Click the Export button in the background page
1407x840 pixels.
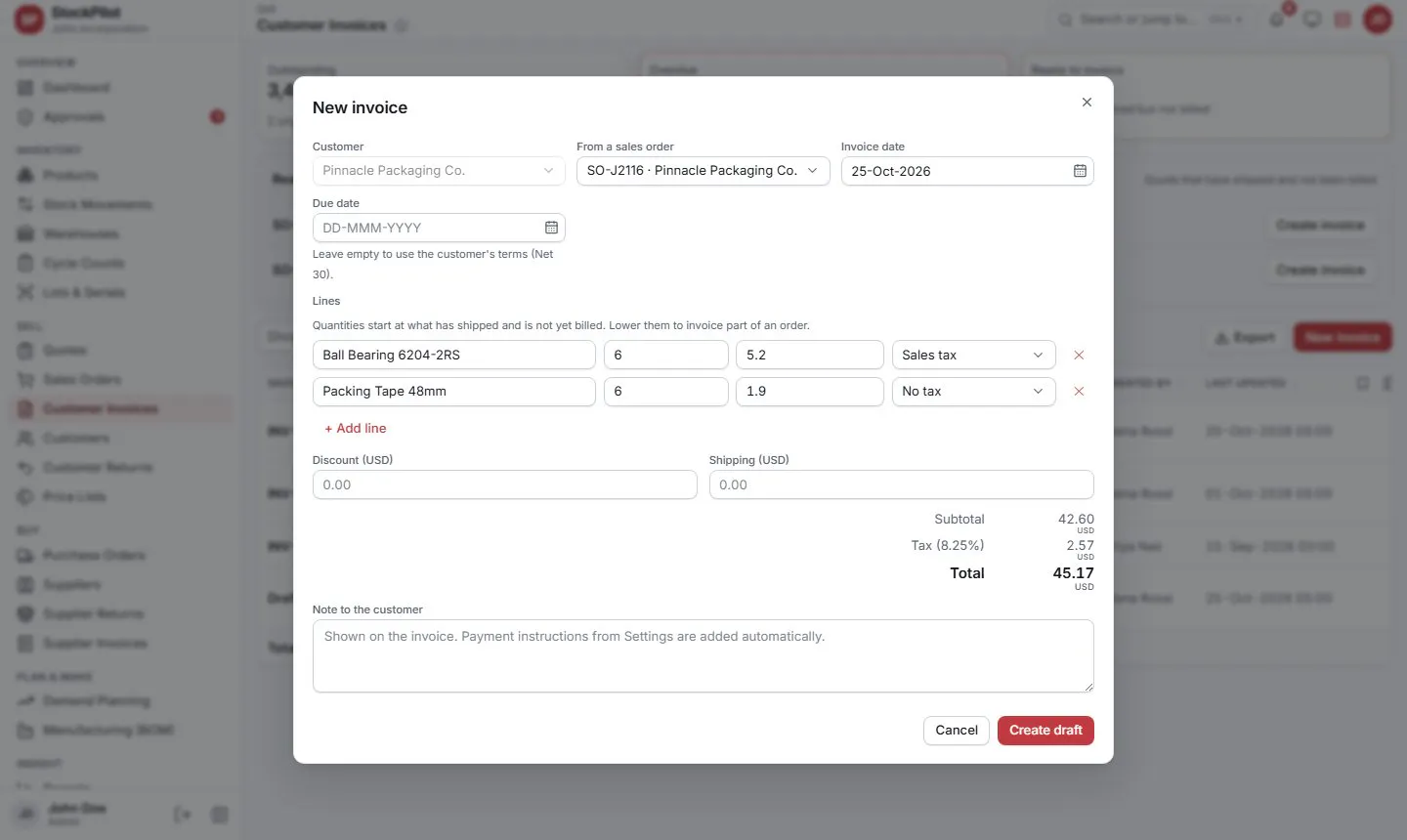(1245, 337)
